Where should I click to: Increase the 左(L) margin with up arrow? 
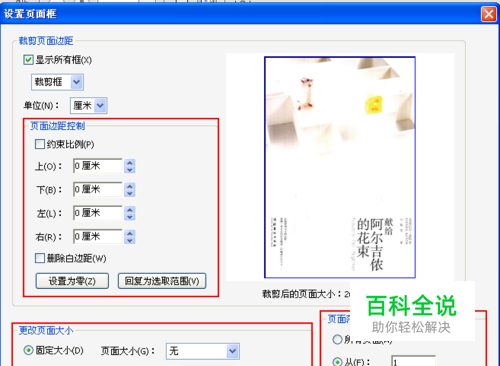point(130,210)
